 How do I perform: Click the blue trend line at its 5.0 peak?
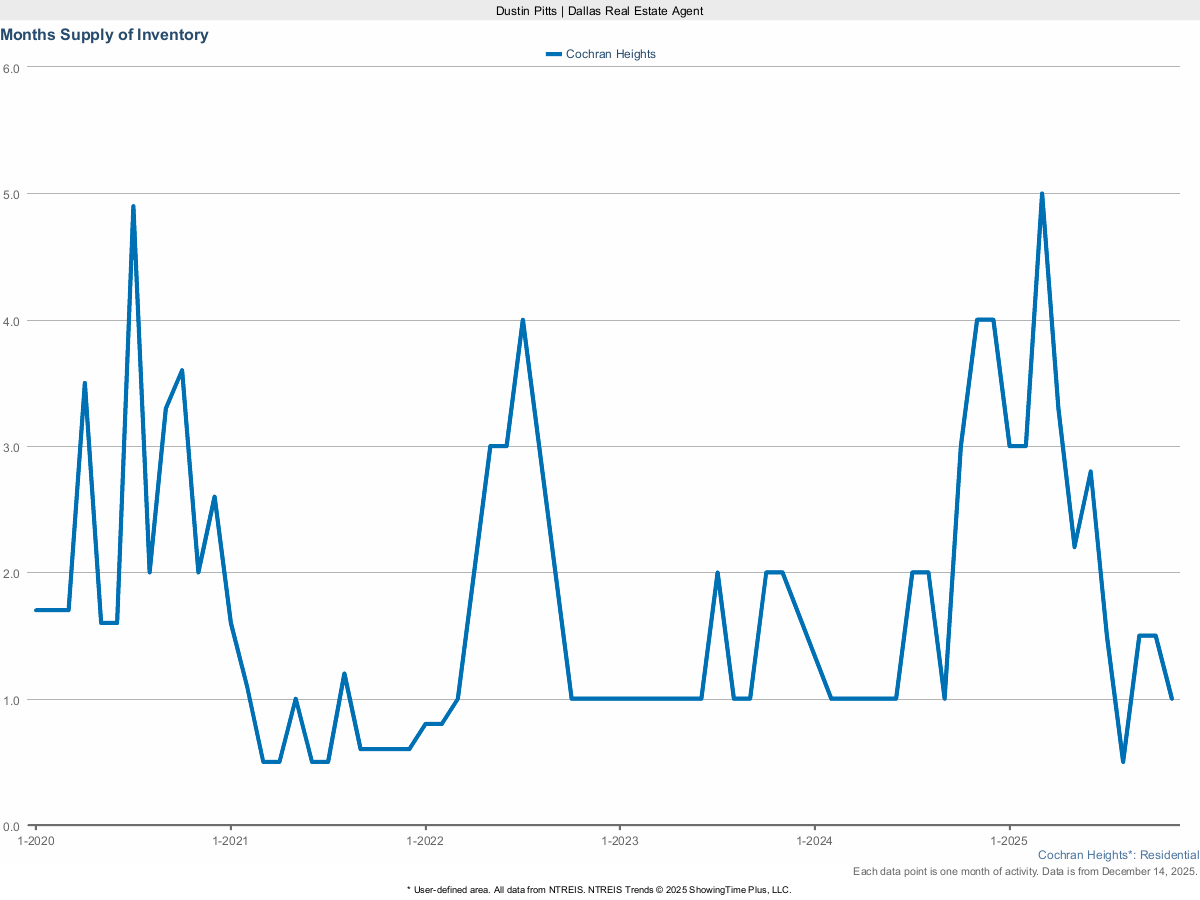click(x=1041, y=192)
